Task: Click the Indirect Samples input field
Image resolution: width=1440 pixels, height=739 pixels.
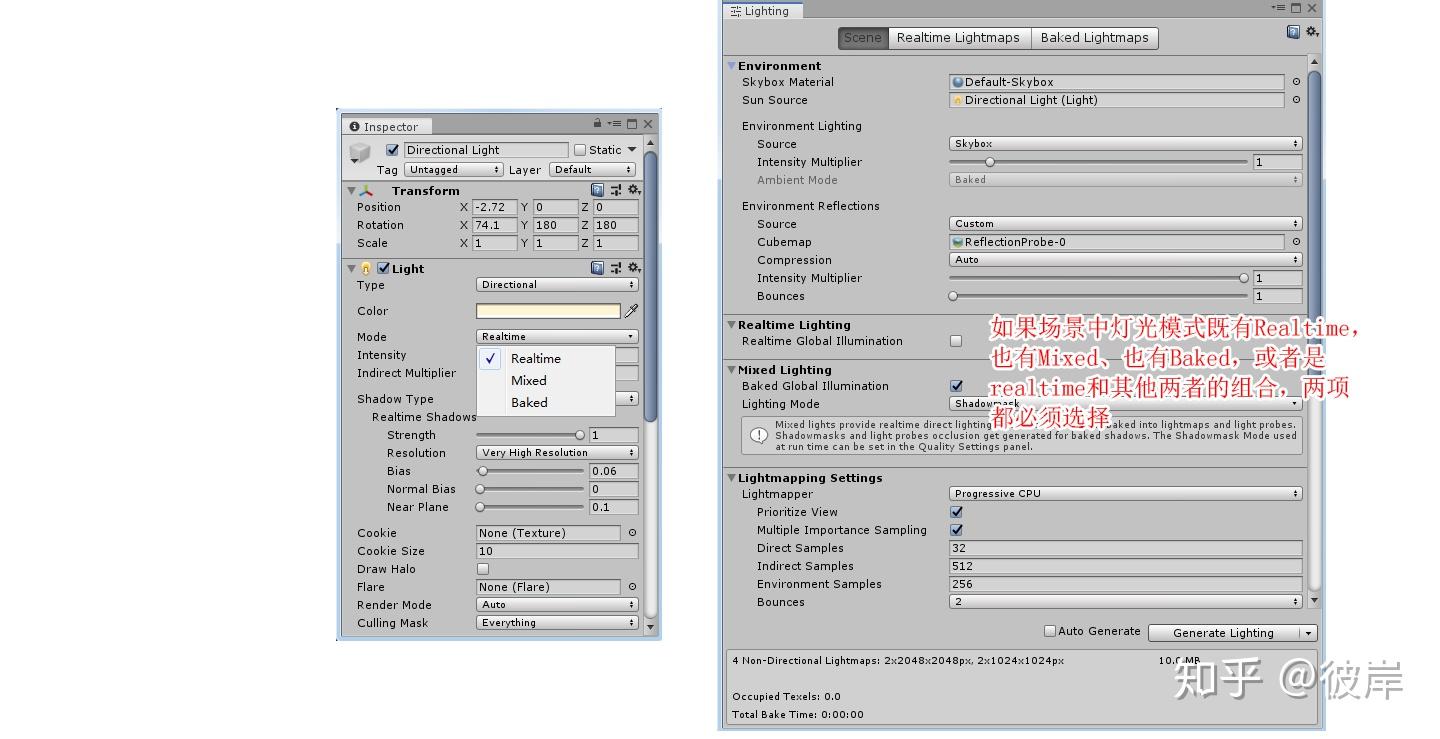Action: click(1125, 566)
